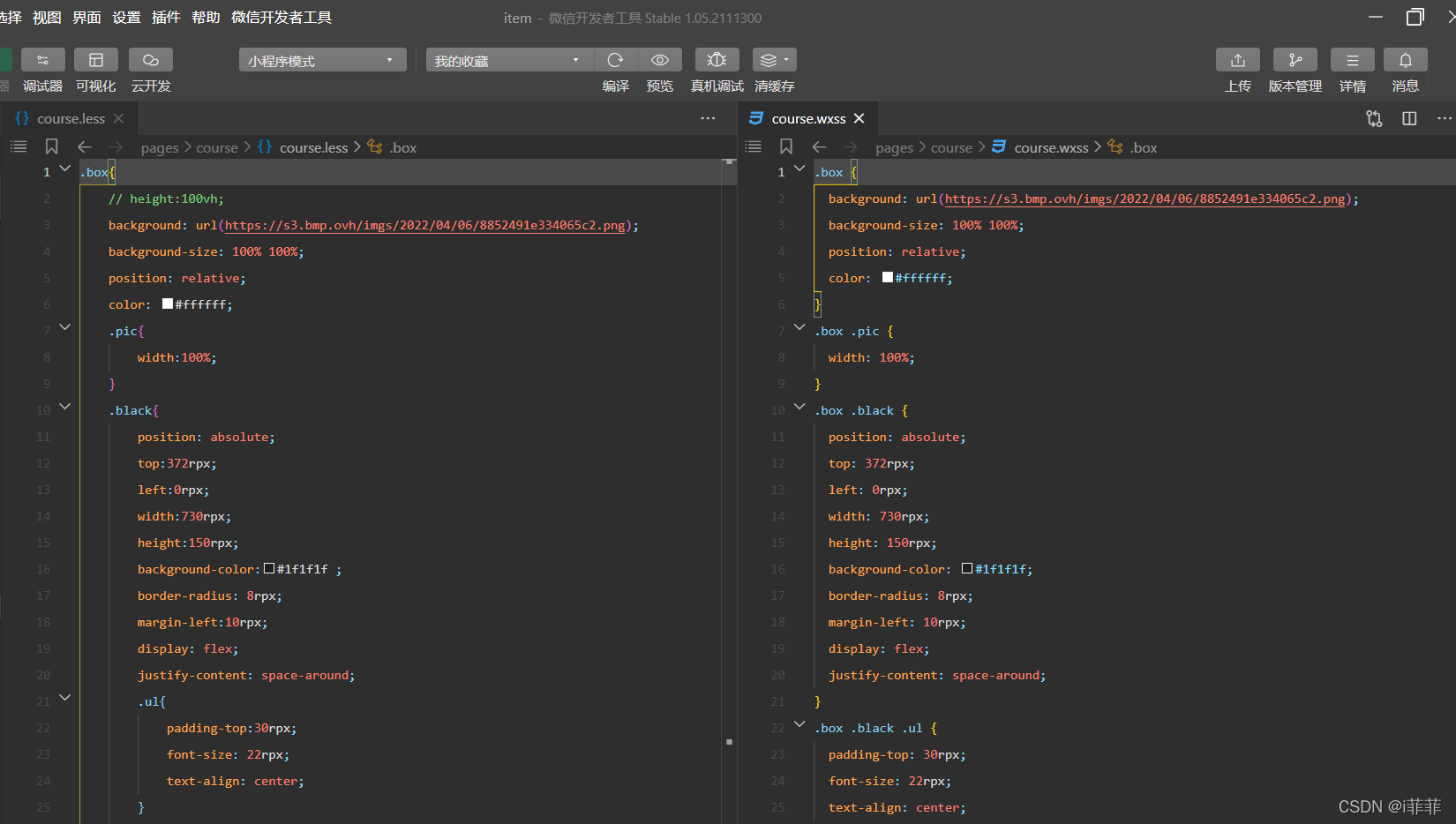Go back using left editor arrow
The image size is (1456, 824).
(x=85, y=146)
